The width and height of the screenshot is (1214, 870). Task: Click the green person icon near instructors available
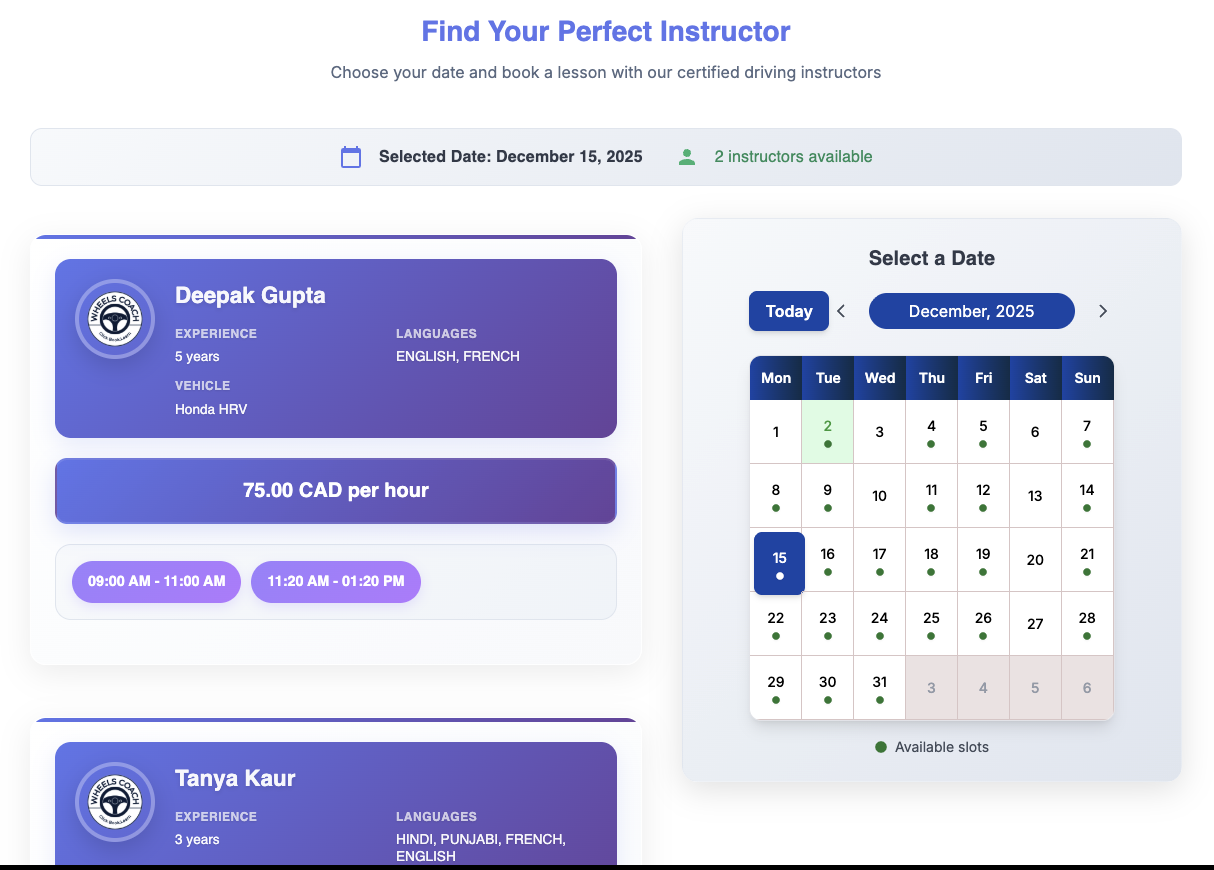click(687, 157)
